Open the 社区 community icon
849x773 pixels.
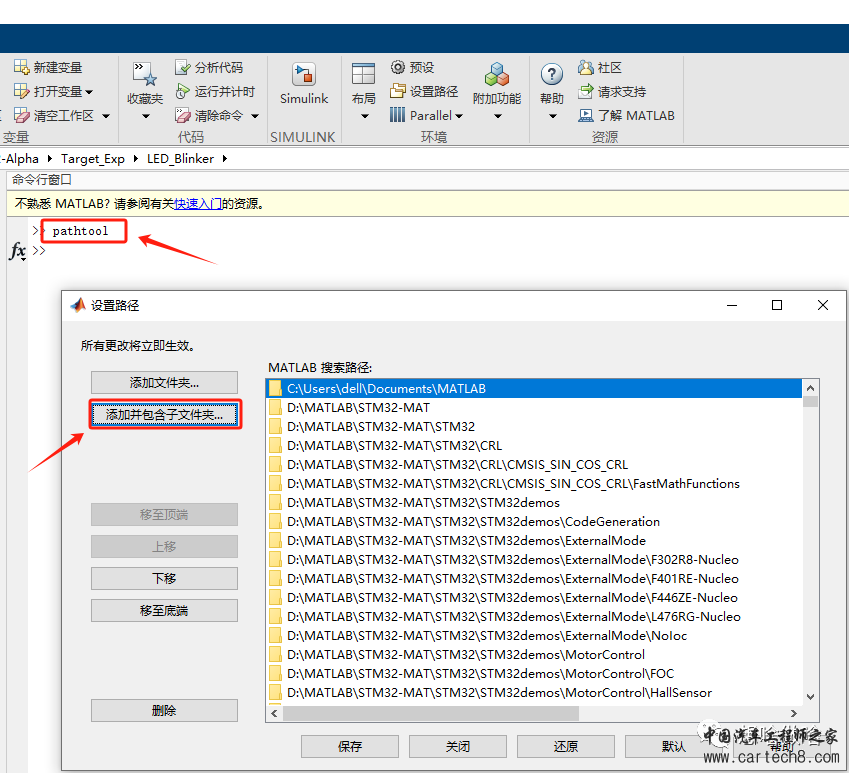585,67
